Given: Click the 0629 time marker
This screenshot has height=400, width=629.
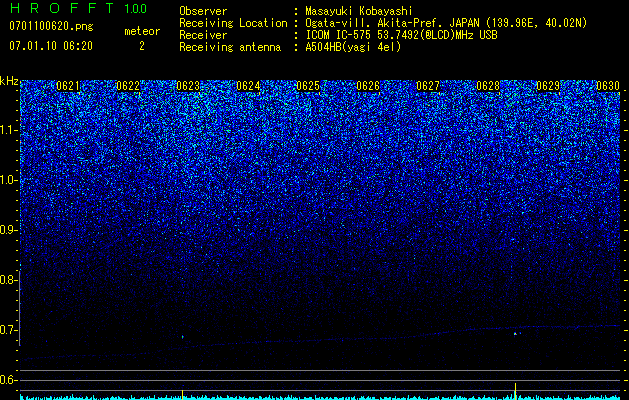Looking at the screenshot, I should click(548, 86).
